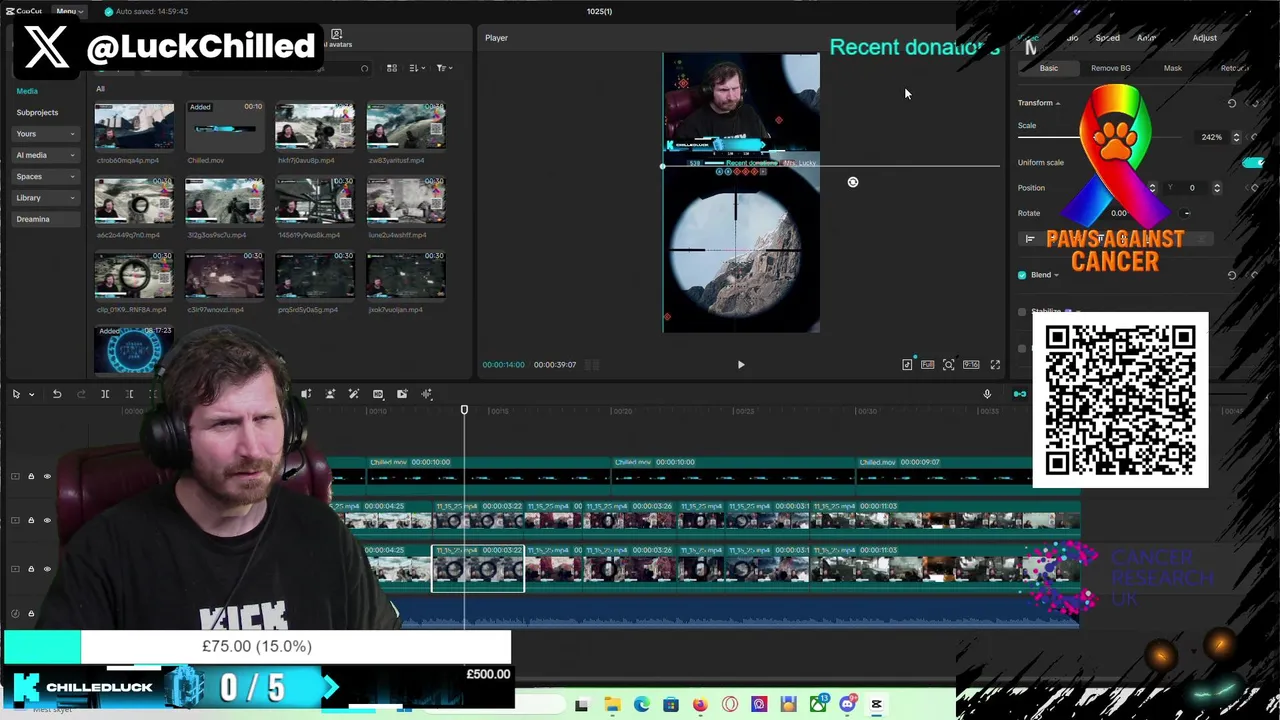The width and height of the screenshot is (1280, 720).
Task: Click the magic wand enhance icon
Action: tap(354, 394)
